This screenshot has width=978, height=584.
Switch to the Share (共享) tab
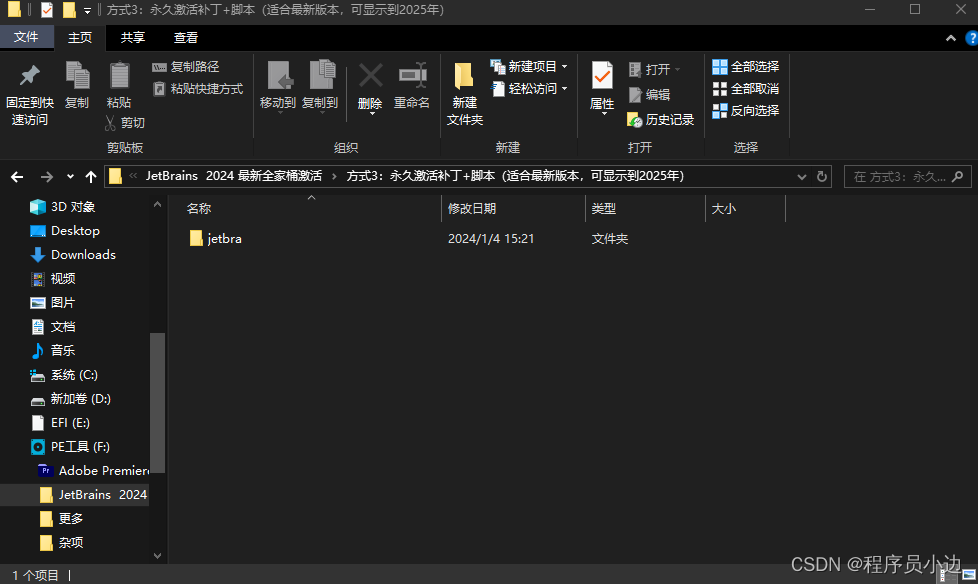click(133, 37)
